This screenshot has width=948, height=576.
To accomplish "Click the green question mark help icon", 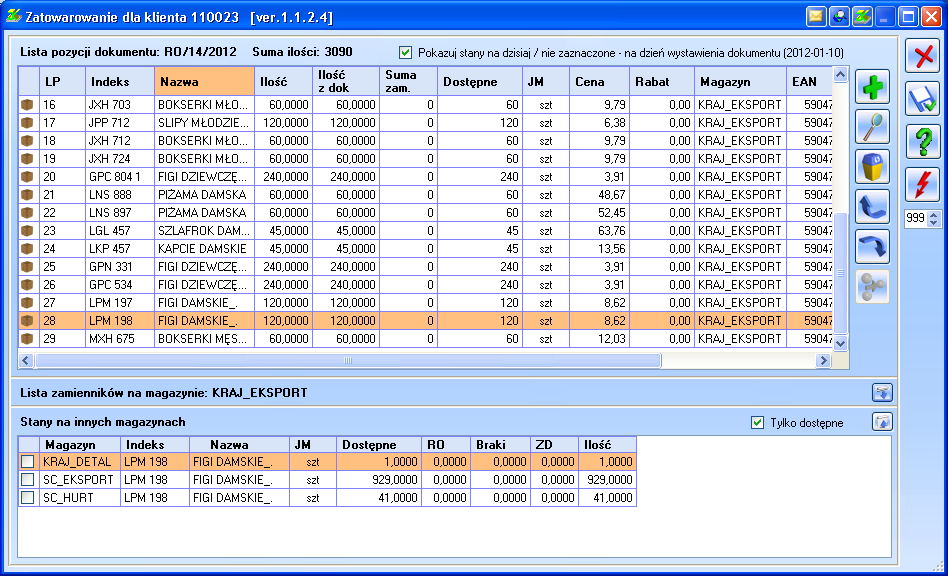I will pos(923,141).
